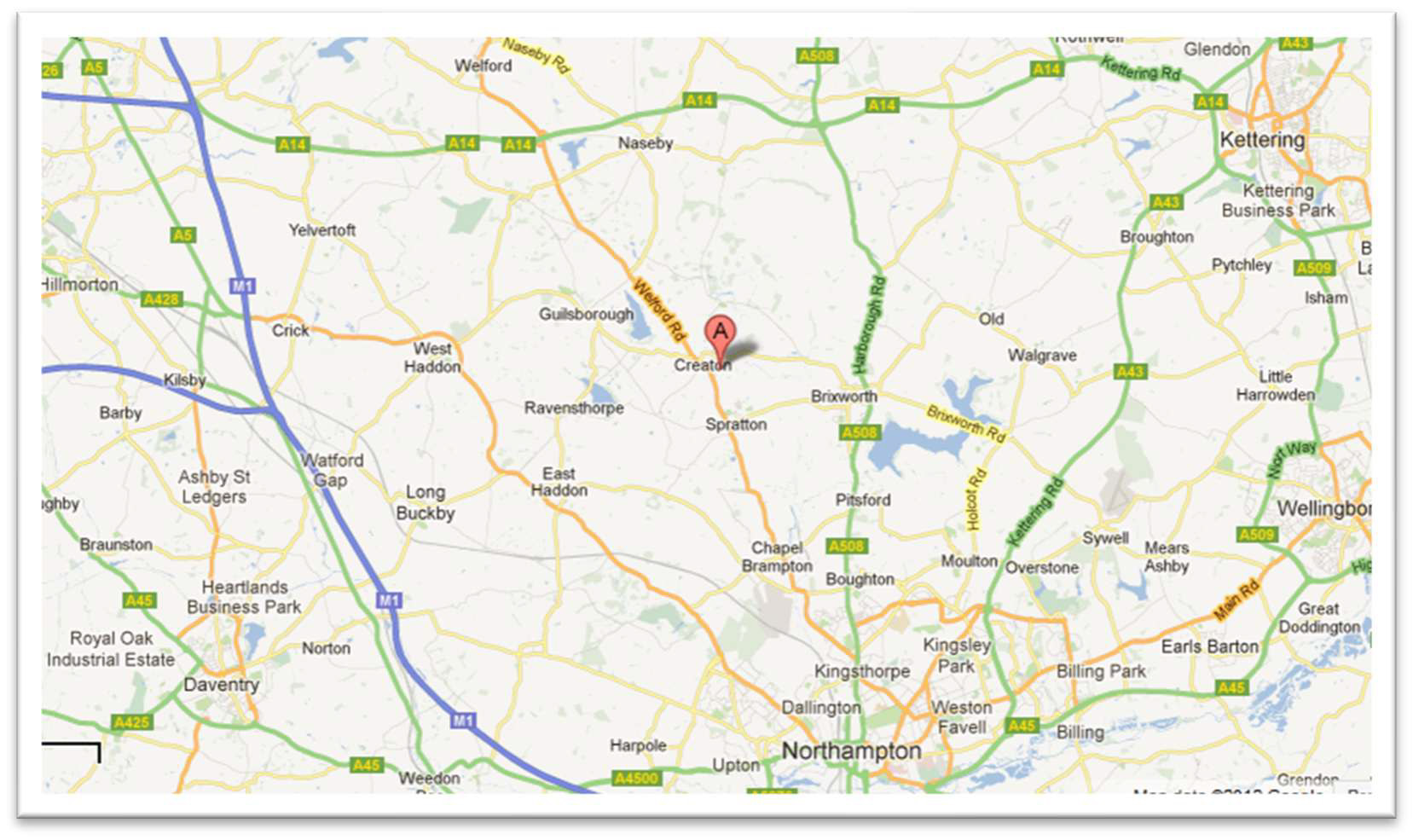Click the M1 shield near Norton

(390, 601)
